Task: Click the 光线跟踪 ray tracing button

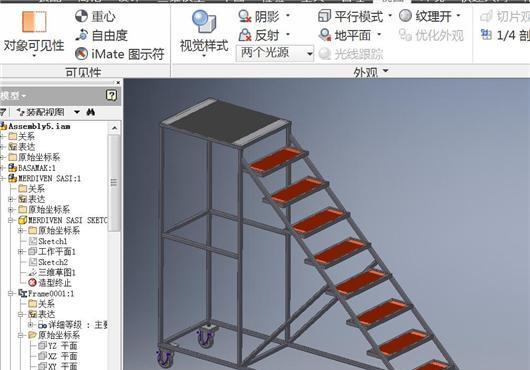Action: point(351,54)
